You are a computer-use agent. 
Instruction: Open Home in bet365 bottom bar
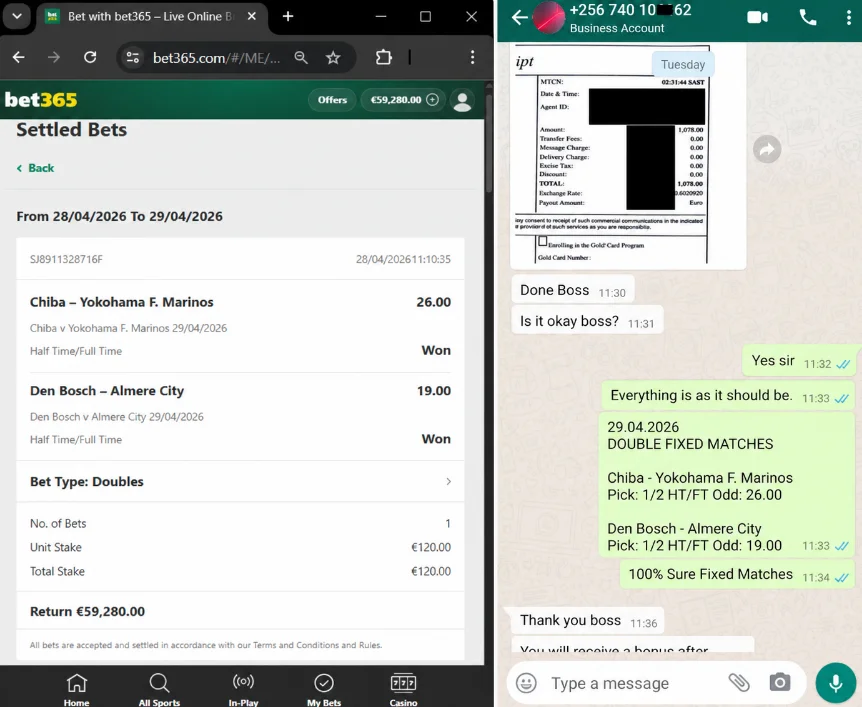point(76,689)
